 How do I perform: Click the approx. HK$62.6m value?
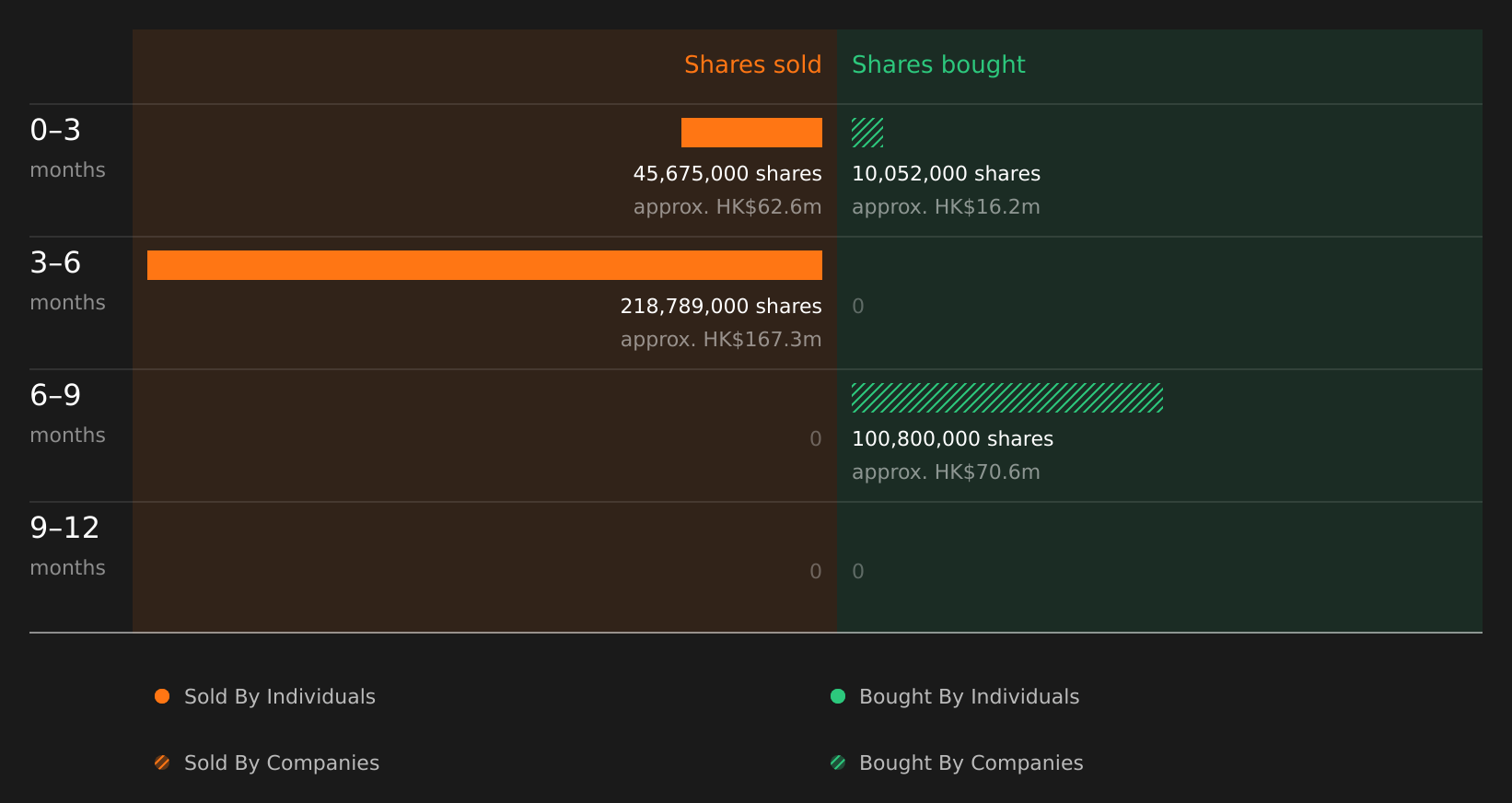tap(727, 207)
